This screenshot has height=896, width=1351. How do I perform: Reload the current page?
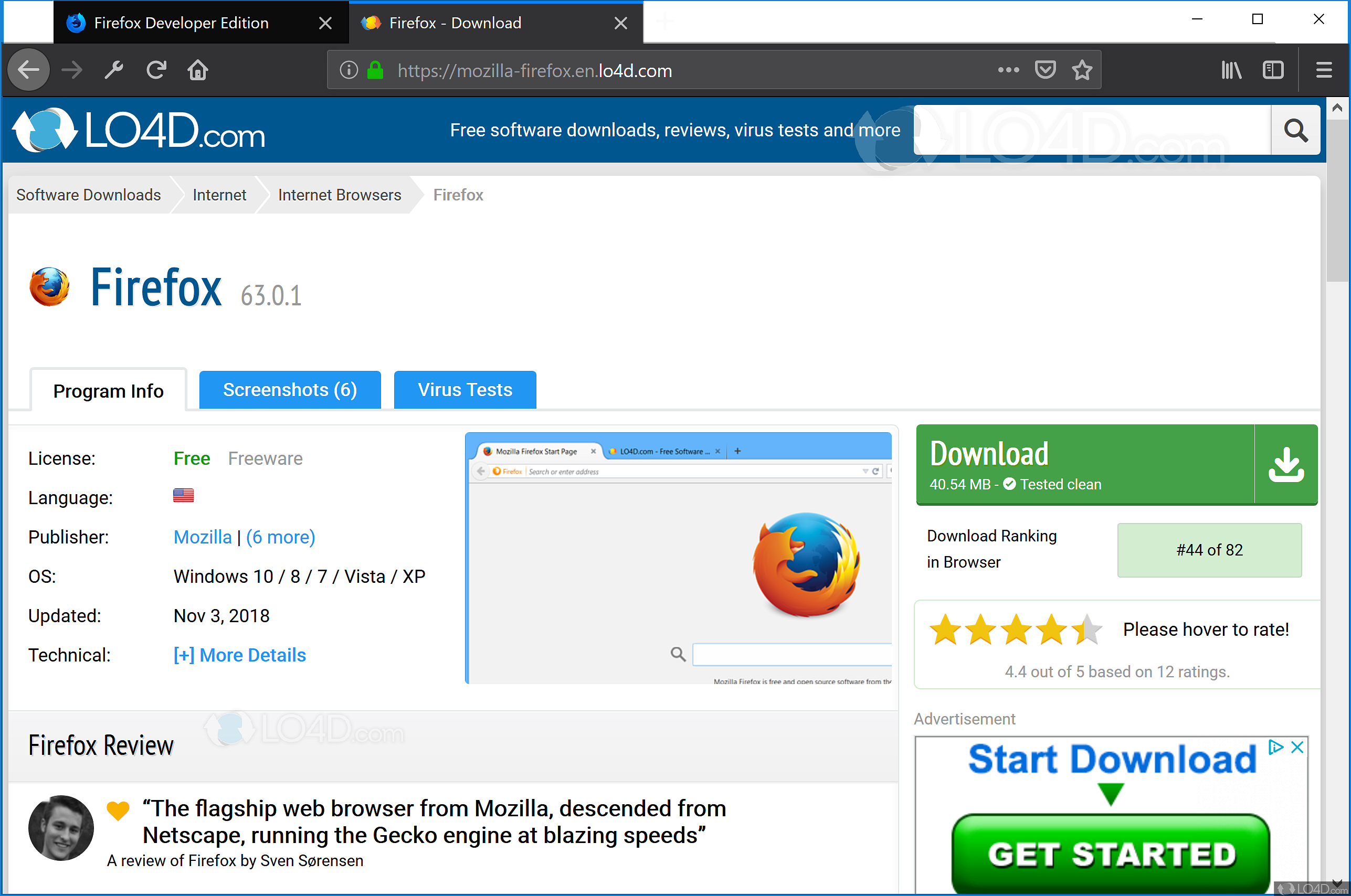(x=156, y=69)
